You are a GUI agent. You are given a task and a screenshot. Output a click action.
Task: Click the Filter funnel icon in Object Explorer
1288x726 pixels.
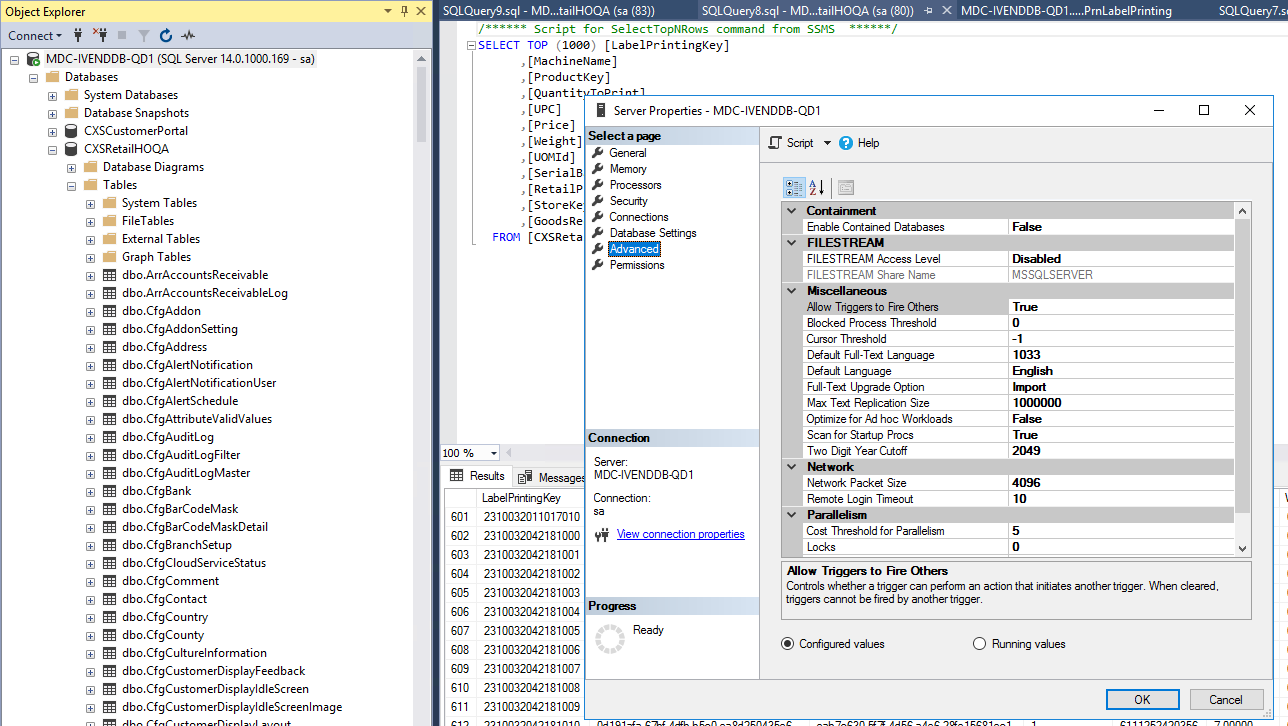(144, 35)
